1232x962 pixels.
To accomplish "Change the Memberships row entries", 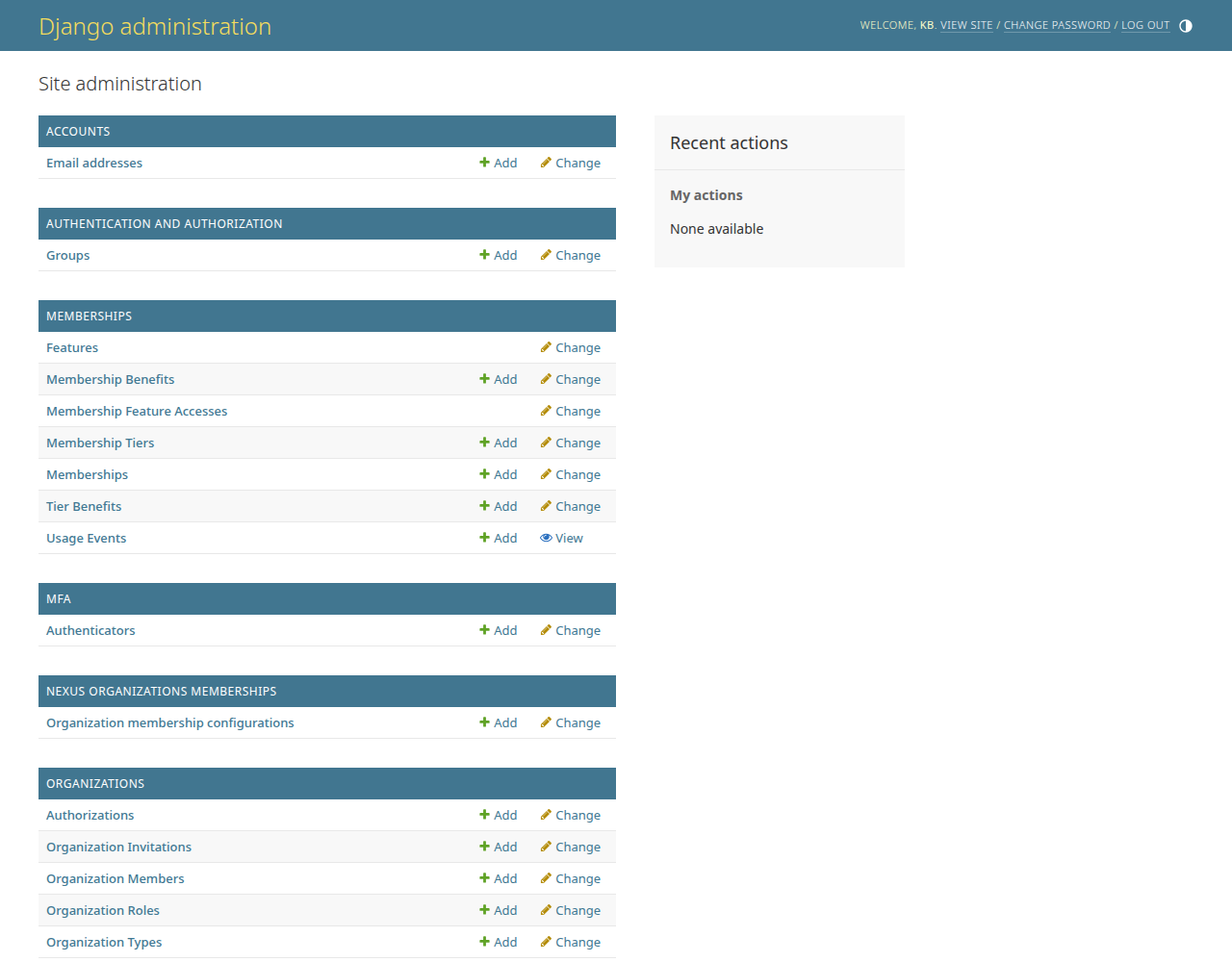I will [x=571, y=474].
